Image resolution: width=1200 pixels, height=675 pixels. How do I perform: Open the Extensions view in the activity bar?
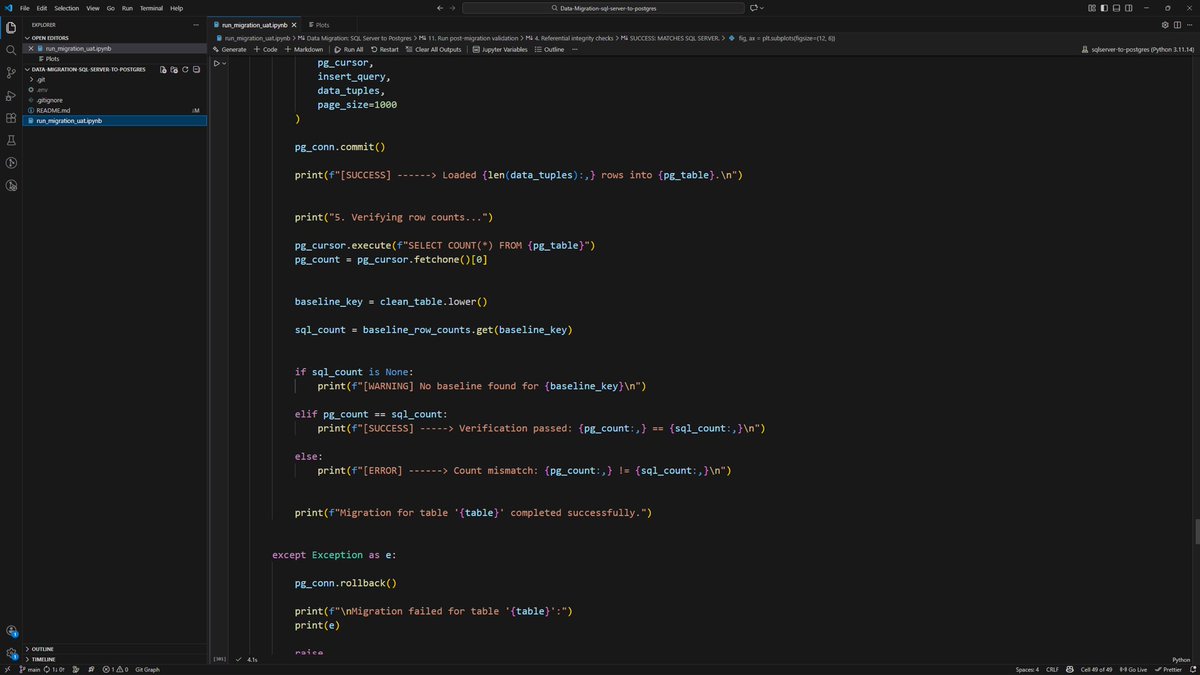click(x=11, y=118)
